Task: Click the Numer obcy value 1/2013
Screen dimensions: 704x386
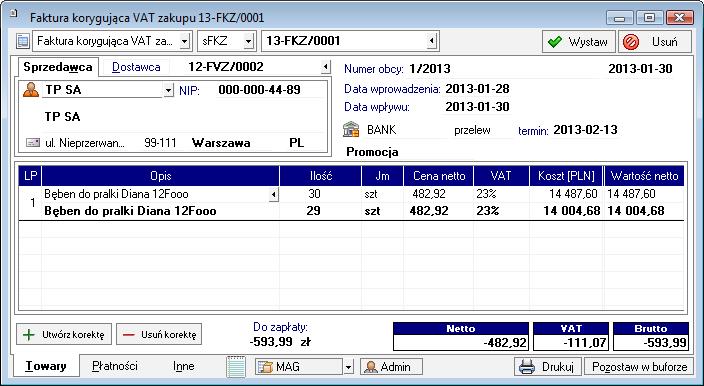Action: (430, 69)
